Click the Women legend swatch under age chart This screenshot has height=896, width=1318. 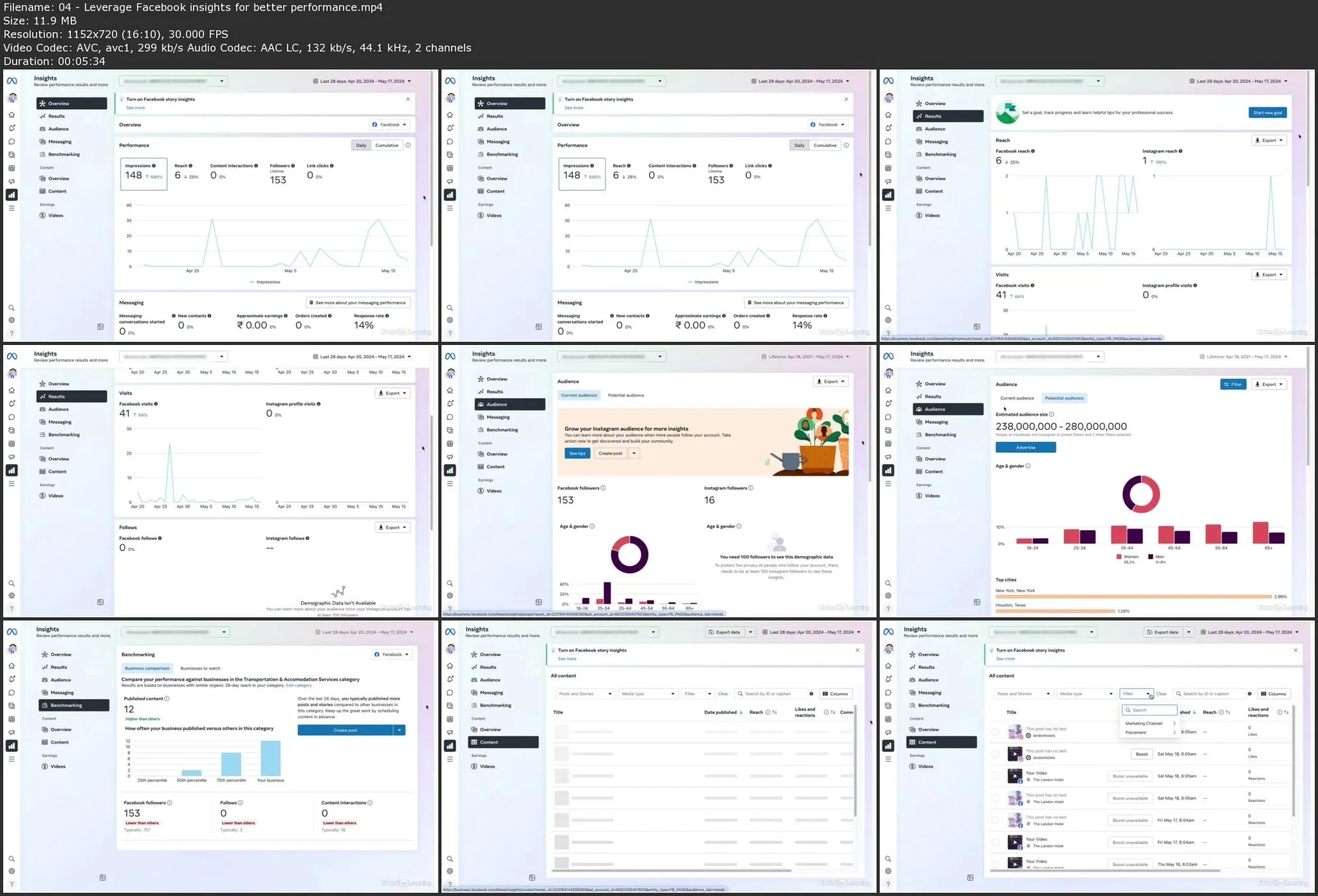(x=1119, y=557)
